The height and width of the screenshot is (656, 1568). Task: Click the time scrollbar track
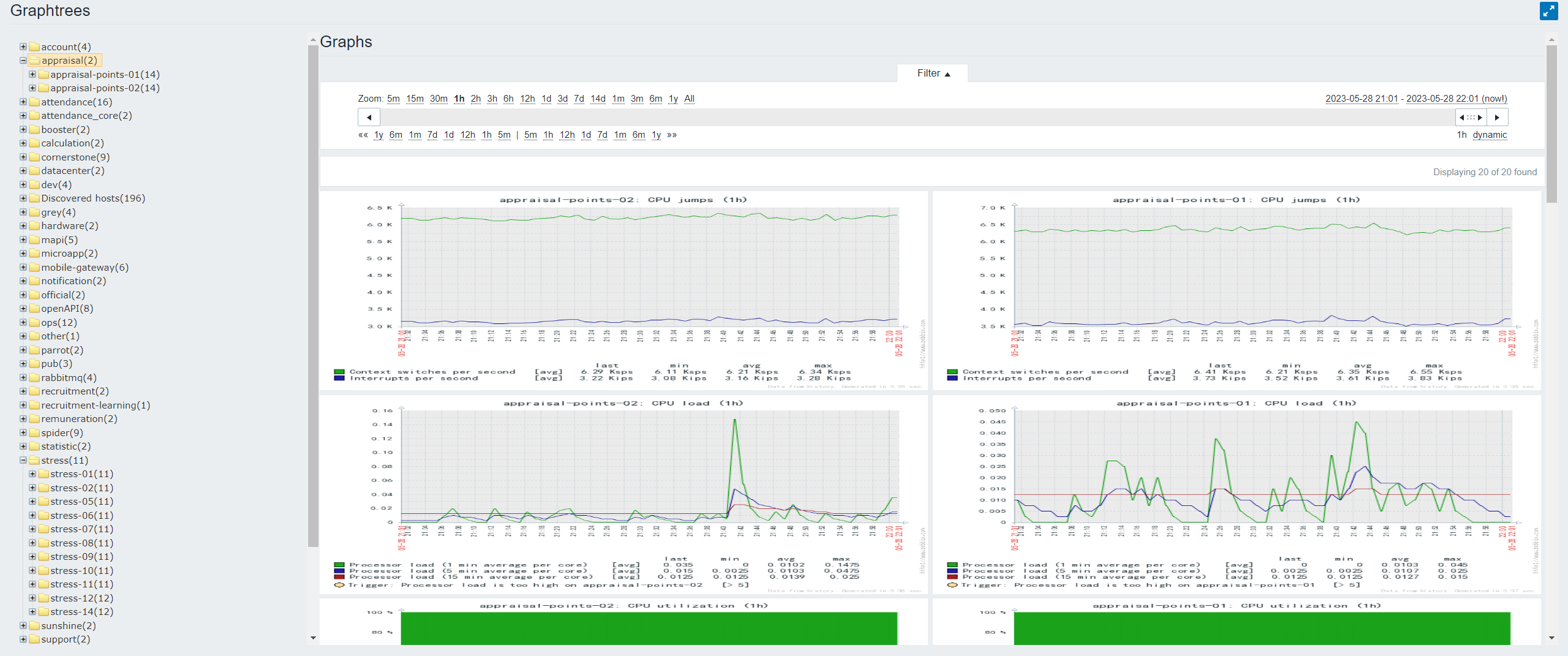[918, 117]
